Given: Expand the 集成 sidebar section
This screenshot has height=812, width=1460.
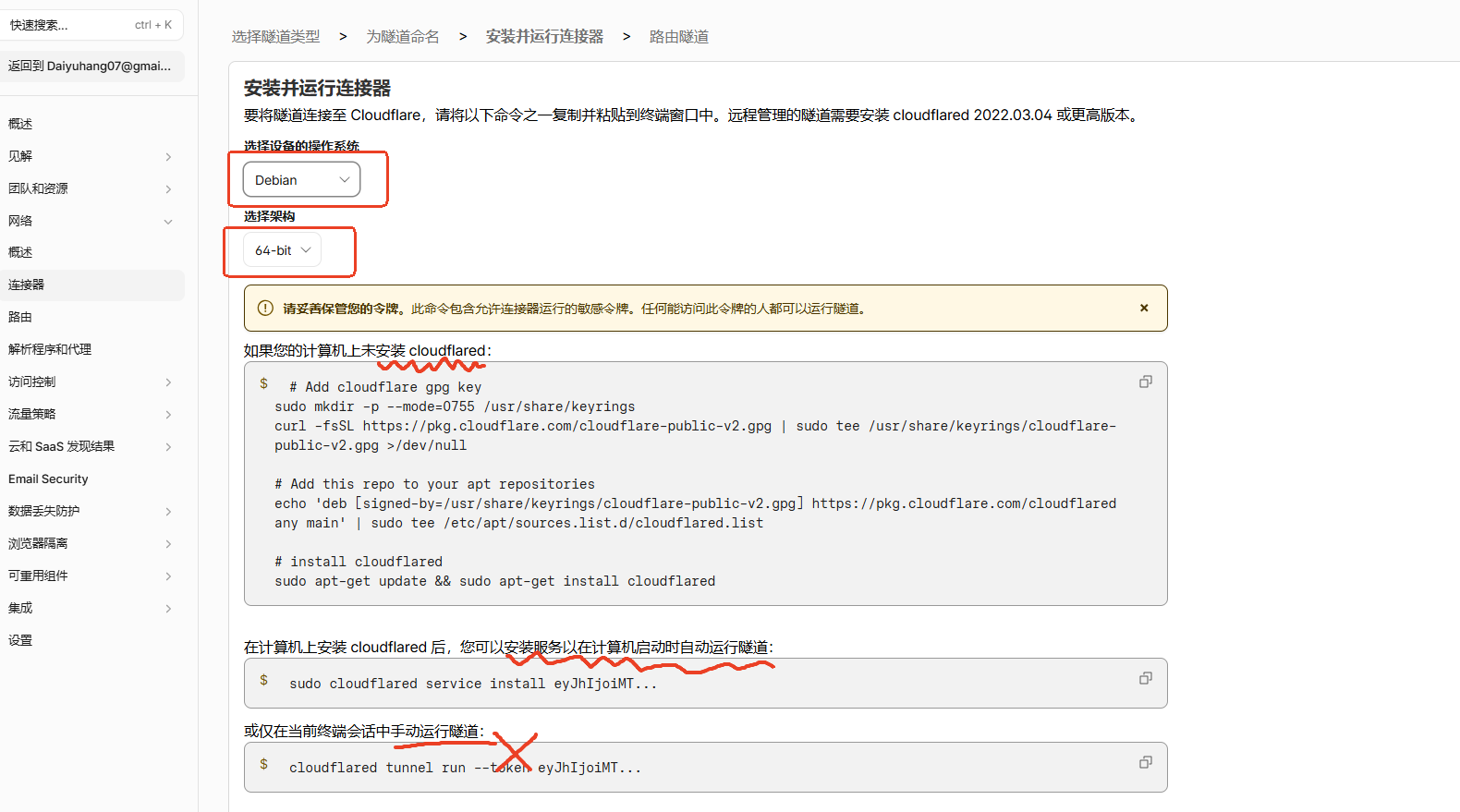Looking at the screenshot, I should tap(168, 609).
